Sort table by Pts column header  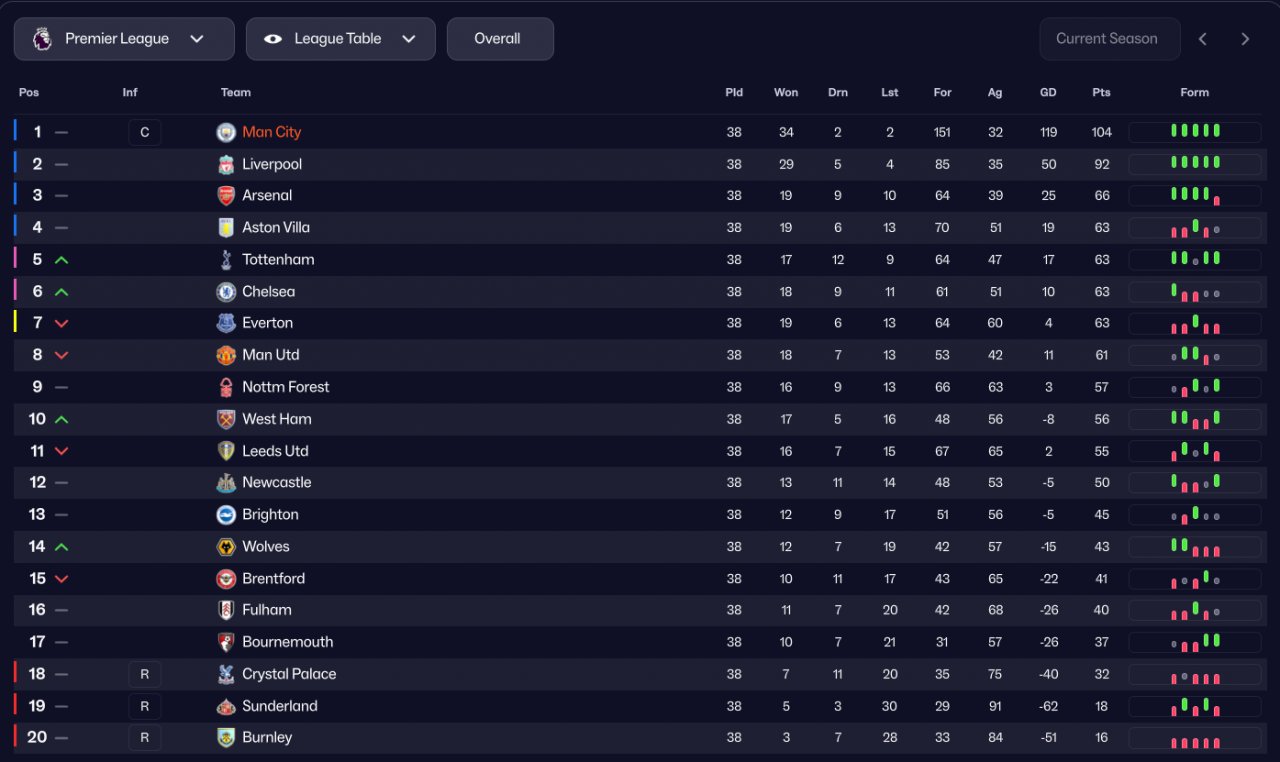coord(1101,92)
